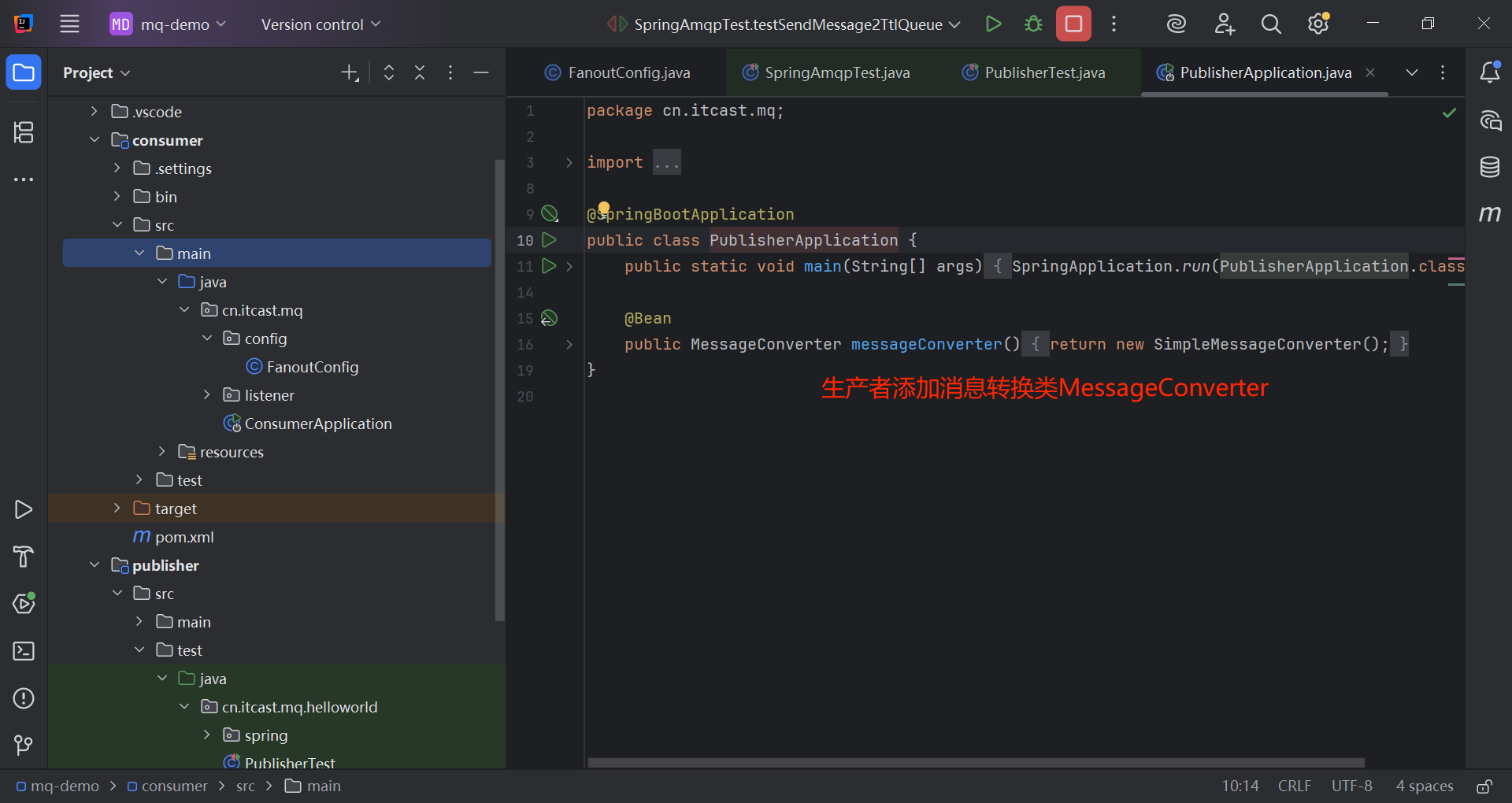
Task: Open the Maven tool window
Action: 1490,214
